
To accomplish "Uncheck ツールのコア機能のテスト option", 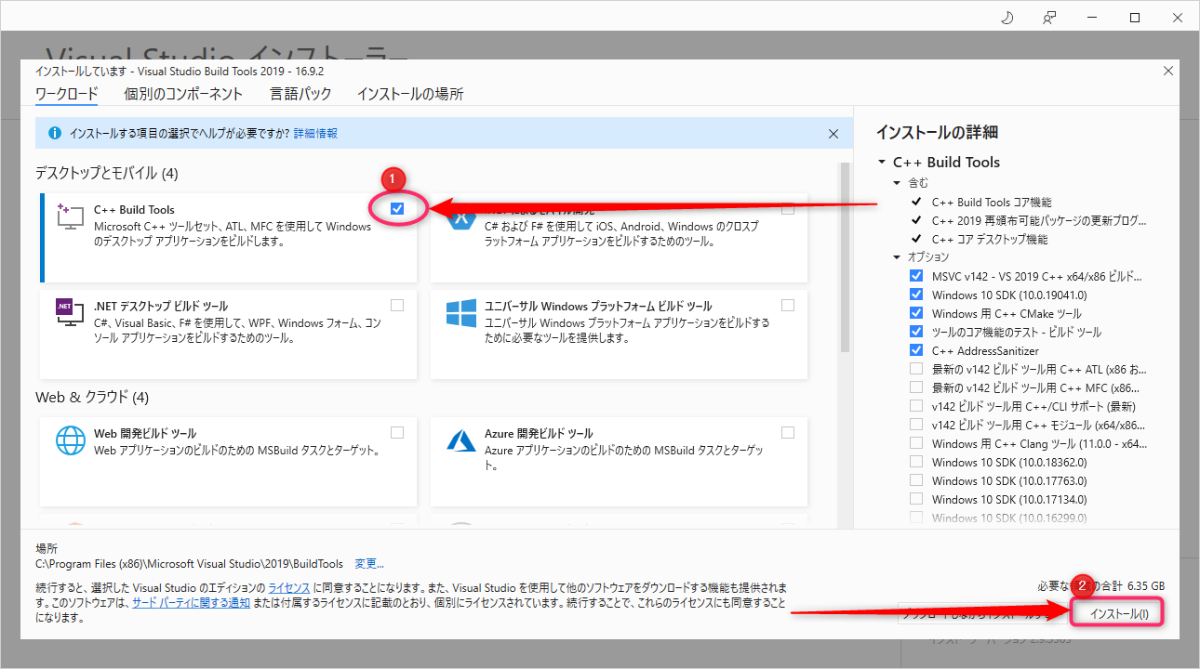I will pos(916,332).
